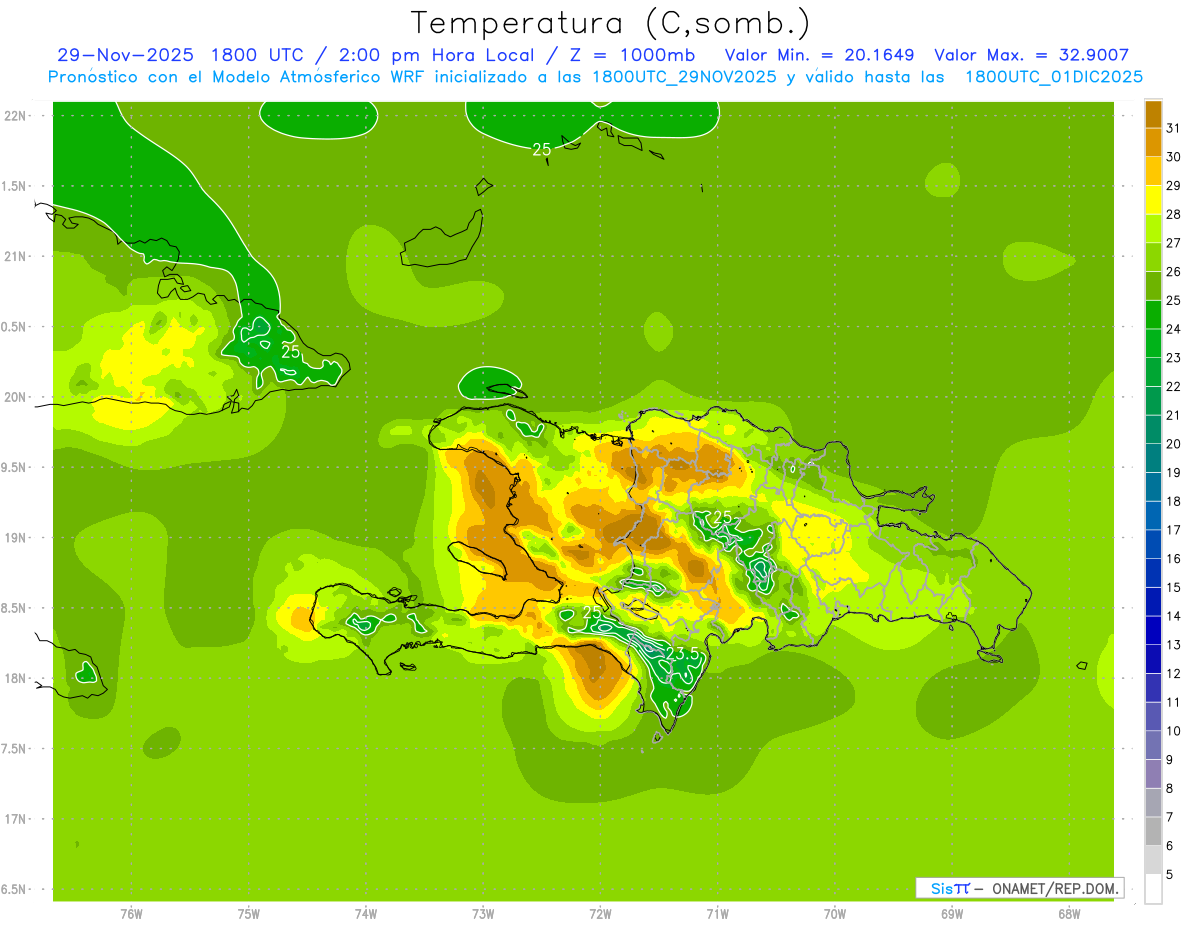
Task: Click the '23.5' contour label on the map
Action: 682,654
